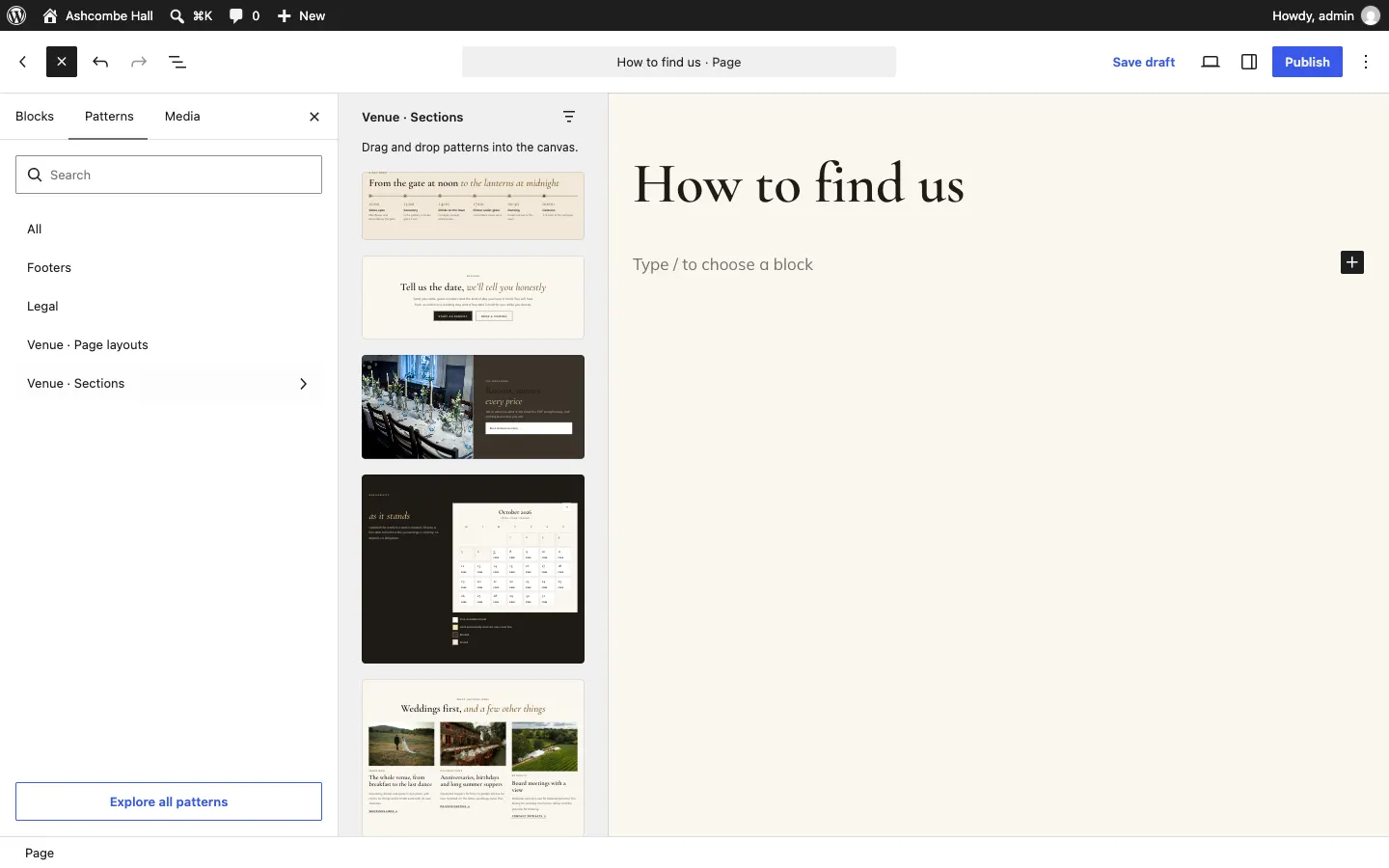1389x868 pixels.
Task: Click the WordPress logo icon
Action: [x=16, y=15]
